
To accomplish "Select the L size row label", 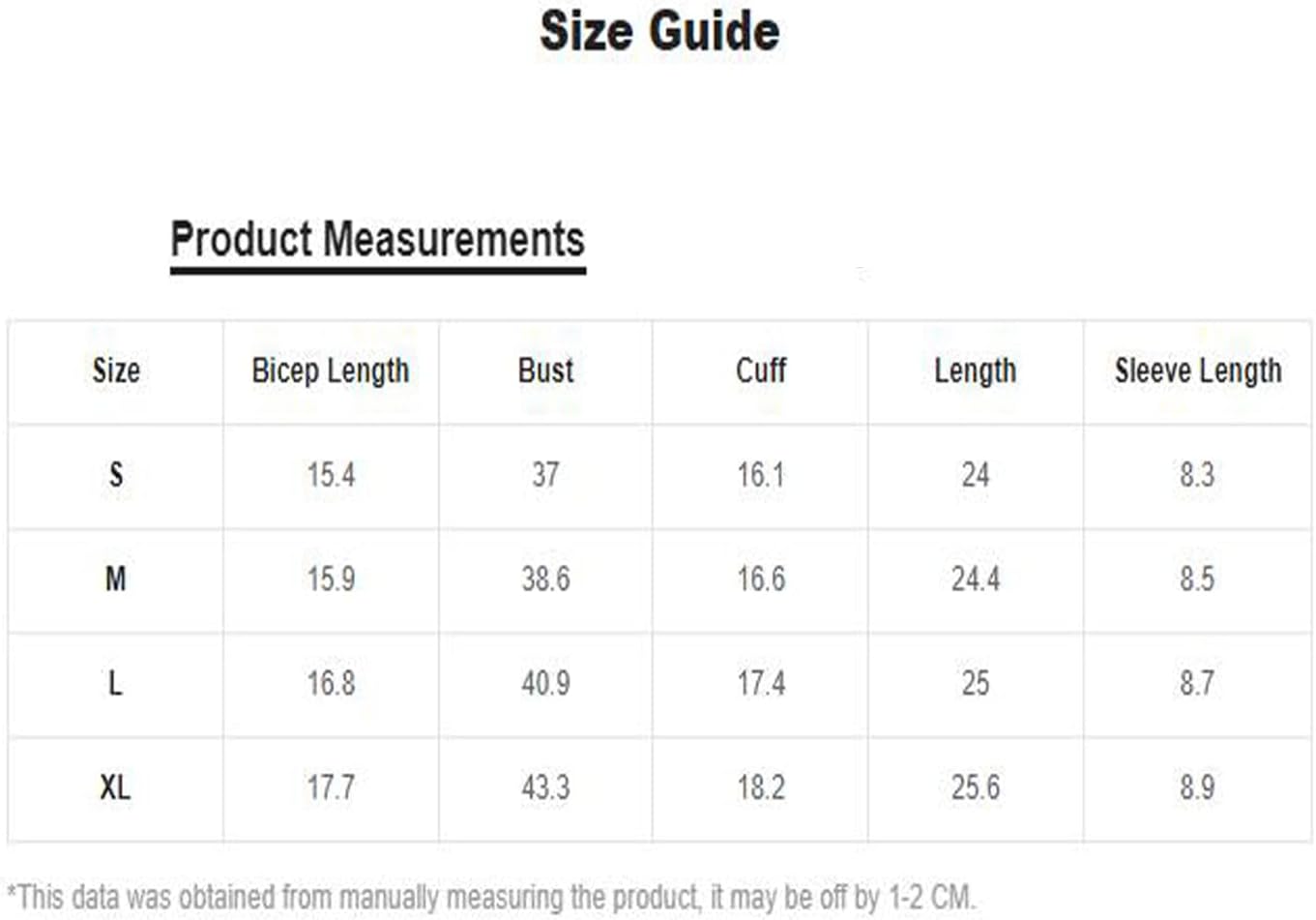I will [116, 684].
